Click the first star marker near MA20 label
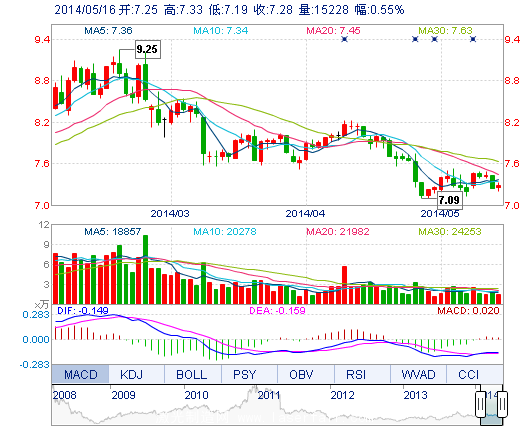The image size is (526, 429). click(344, 39)
